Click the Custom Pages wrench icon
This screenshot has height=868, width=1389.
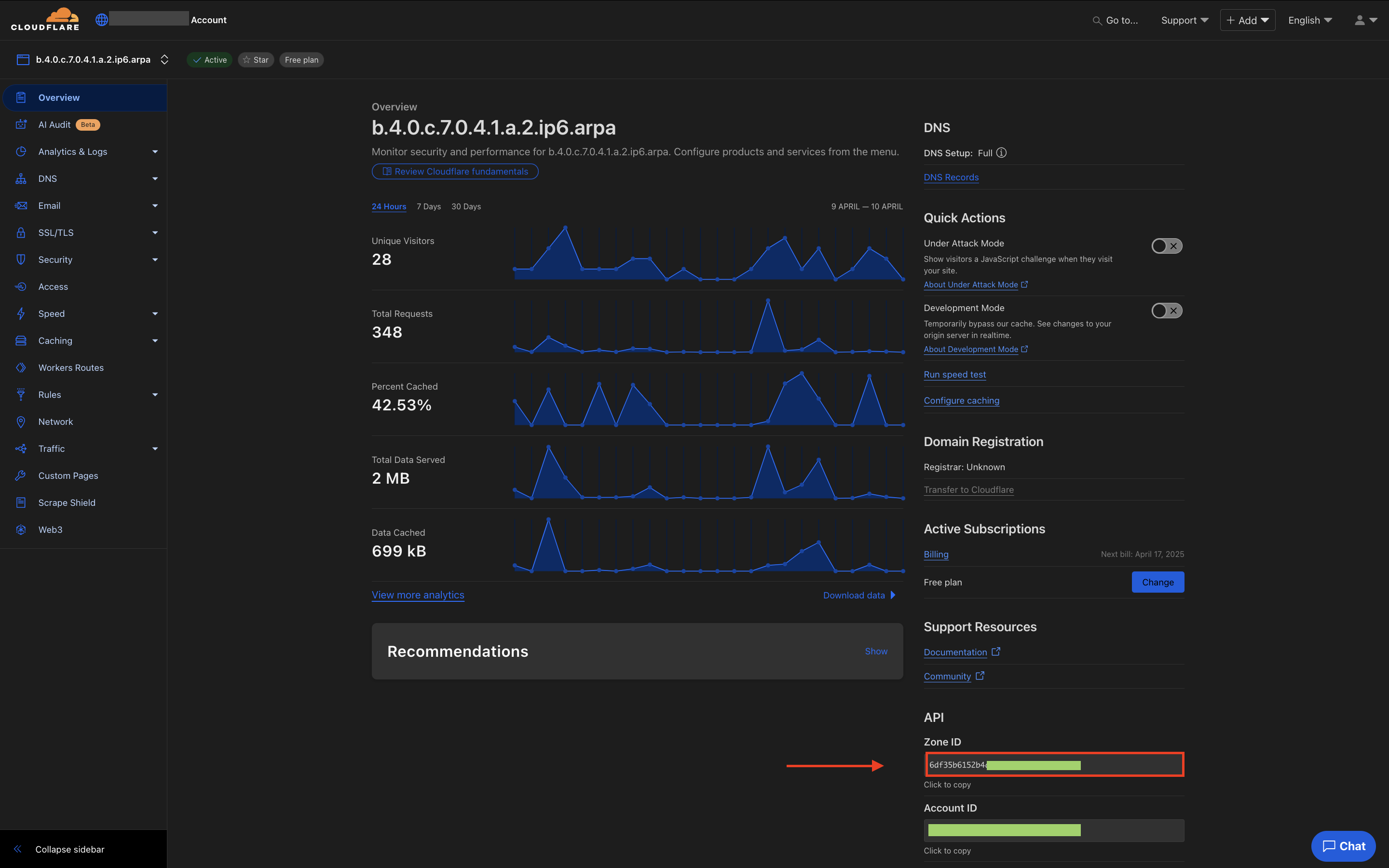[21, 475]
